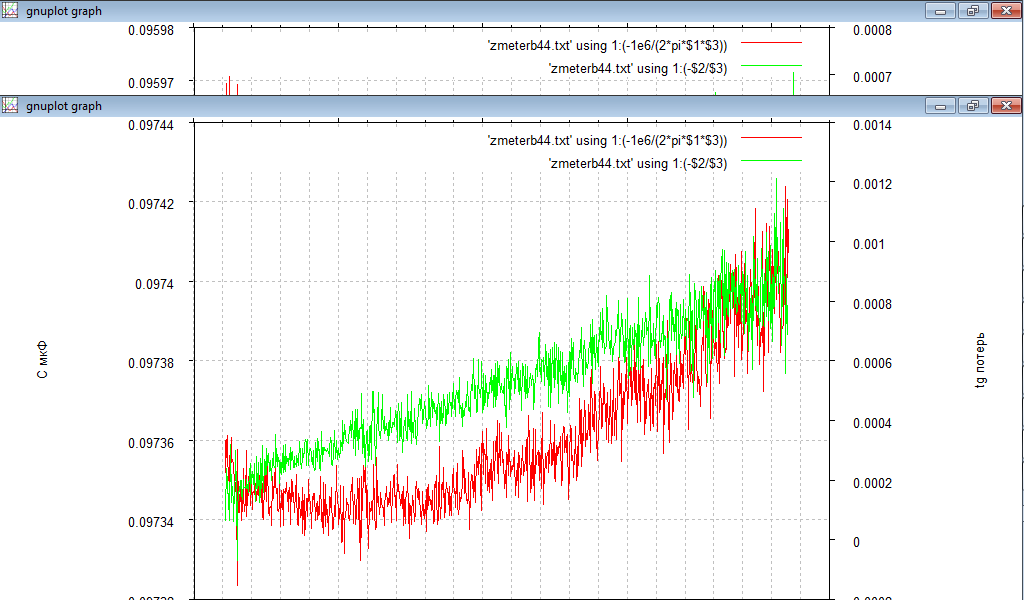Click the left axis tick value 0.09738

pos(151,364)
